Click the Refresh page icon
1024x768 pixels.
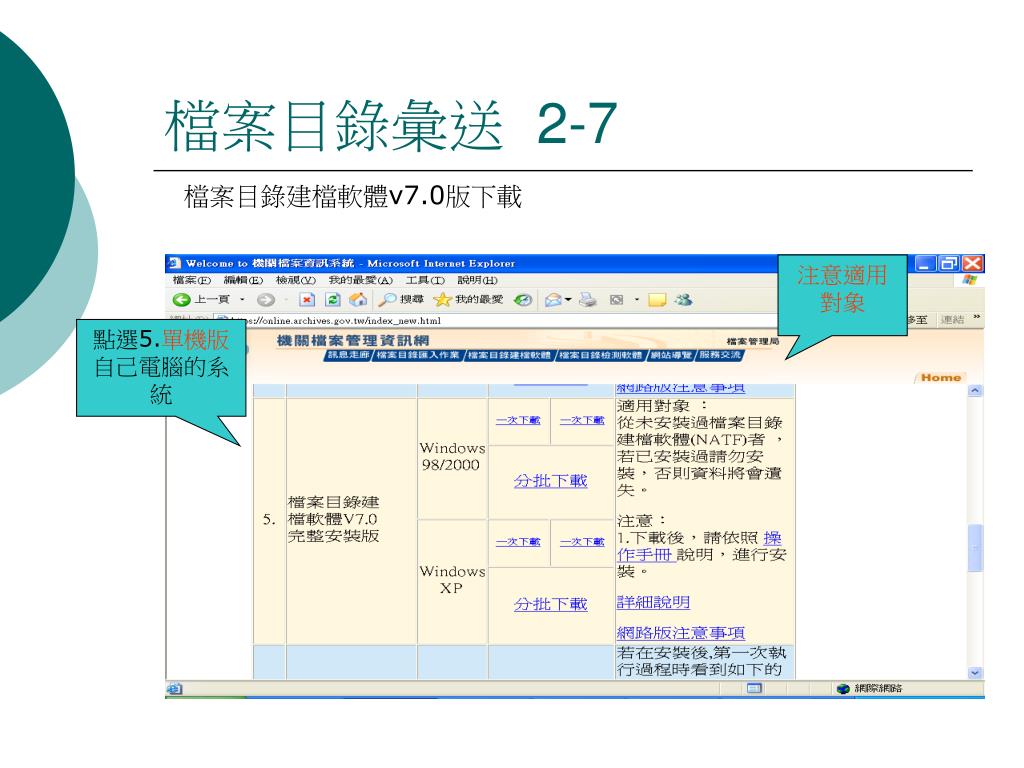(x=333, y=300)
